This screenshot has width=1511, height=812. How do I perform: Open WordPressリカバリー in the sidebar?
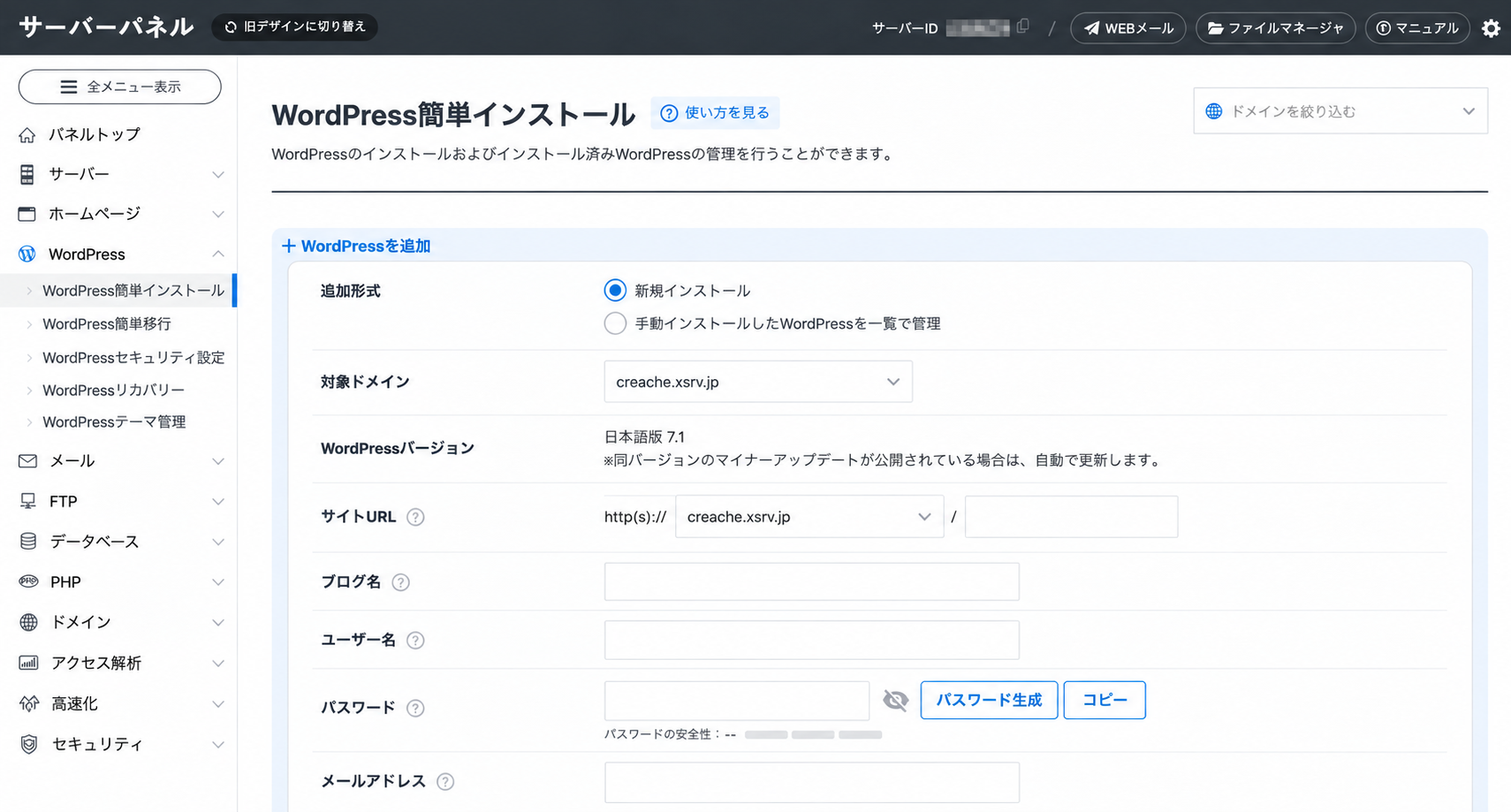click(x=113, y=390)
